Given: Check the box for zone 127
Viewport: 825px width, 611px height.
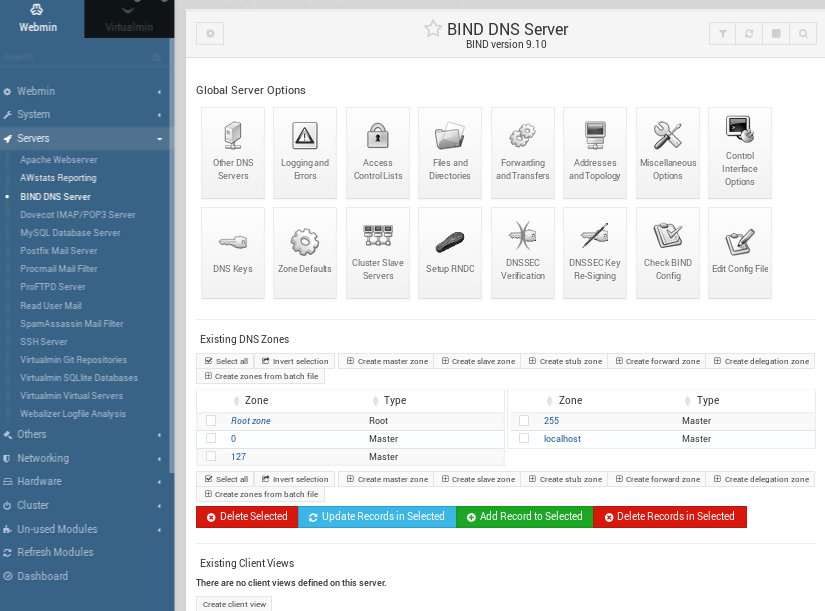Looking at the screenshot, I should 211,457.
